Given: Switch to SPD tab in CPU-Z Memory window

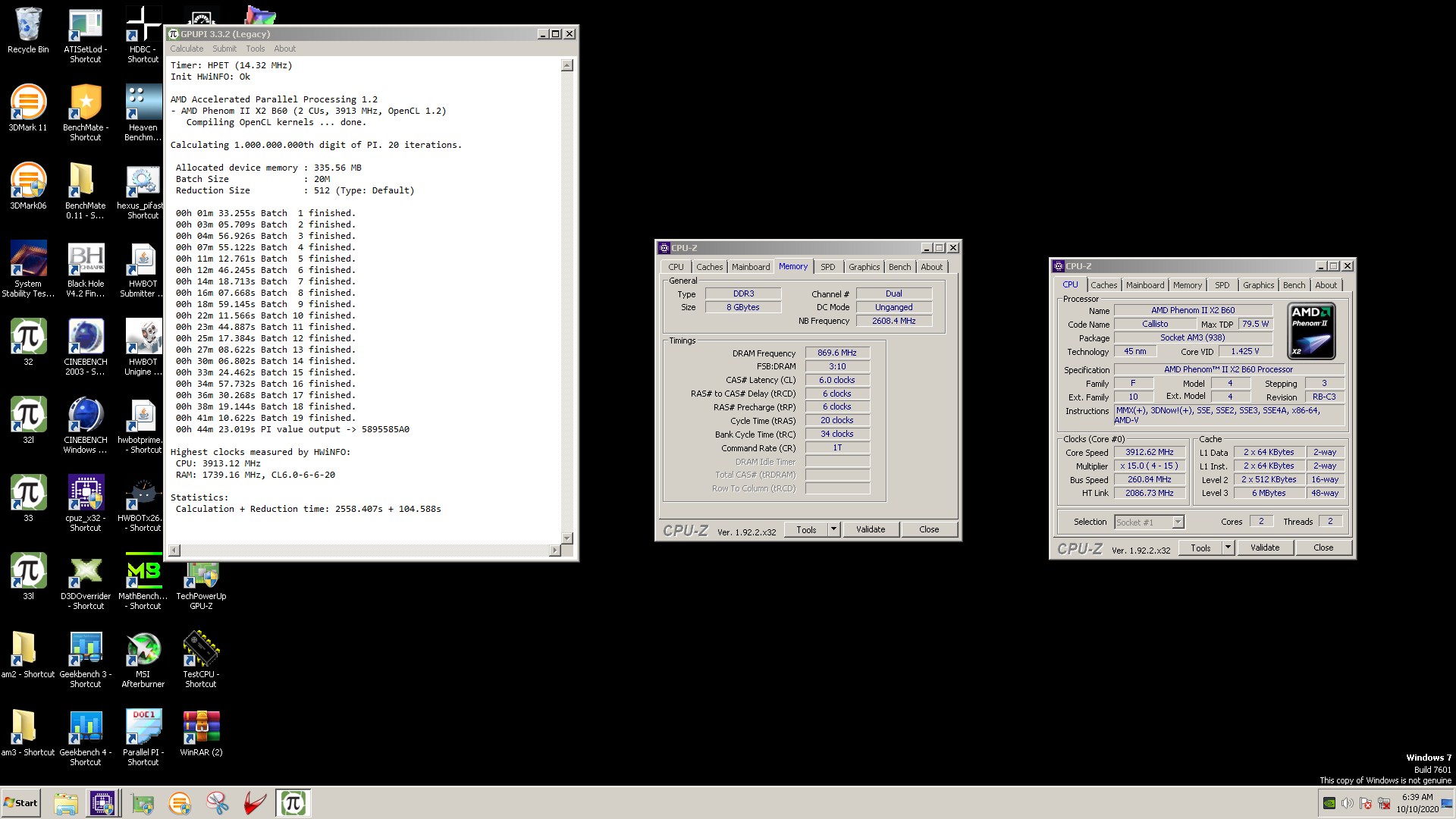Looking at the screenshot, I should (827, 267).
